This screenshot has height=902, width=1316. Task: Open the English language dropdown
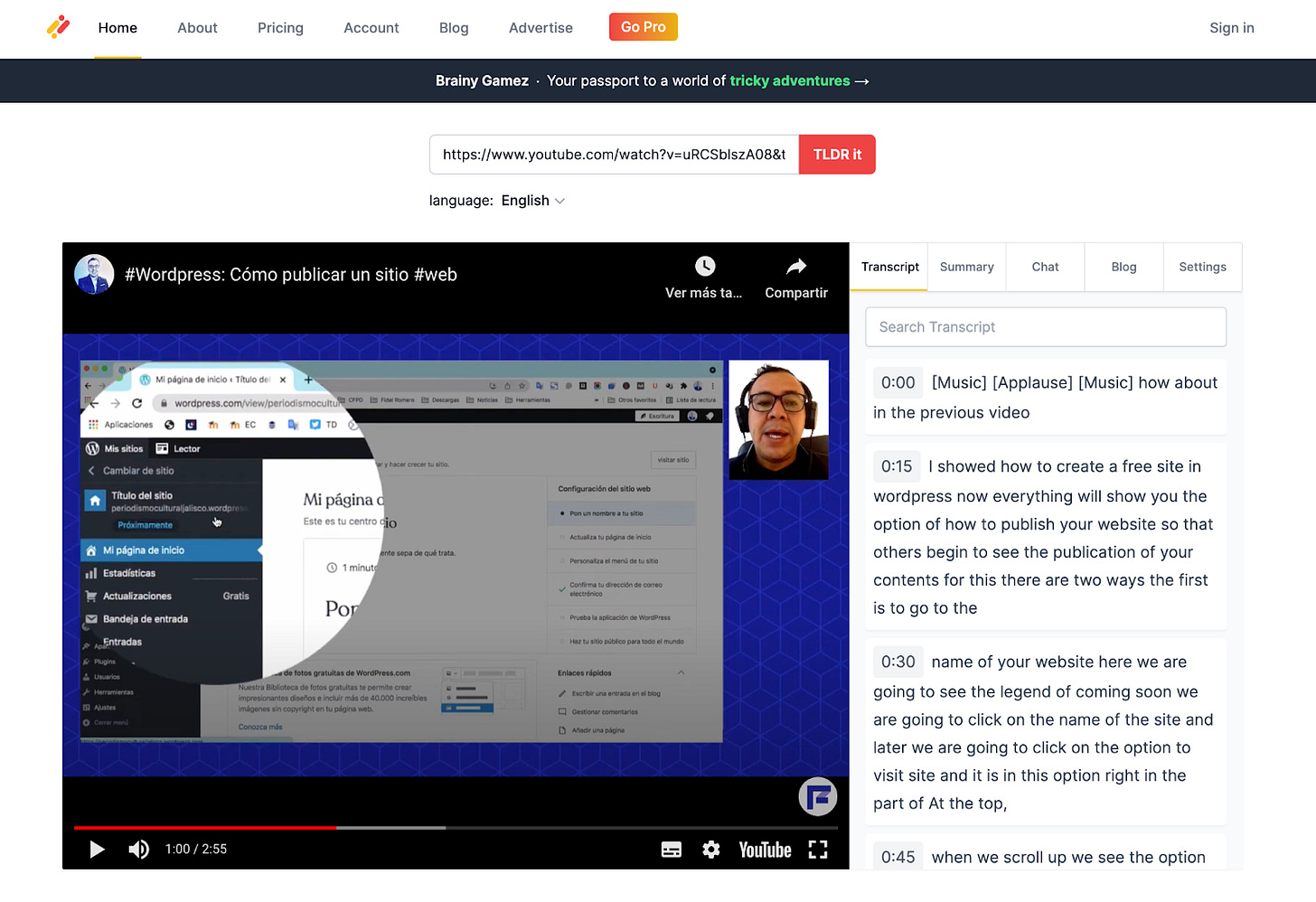[533, 201]
